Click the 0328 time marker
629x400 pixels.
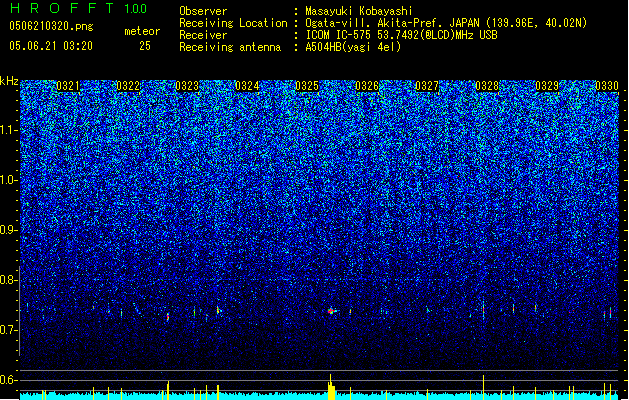[487, 86]
